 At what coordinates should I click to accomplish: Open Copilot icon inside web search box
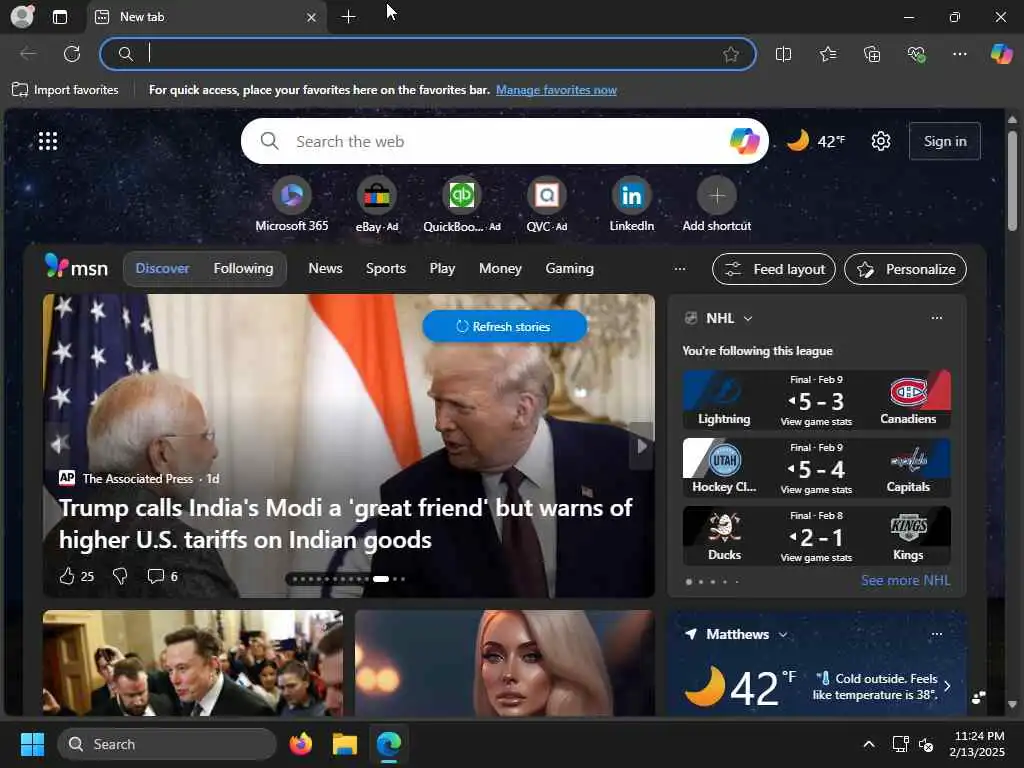[x=744, y=141]
